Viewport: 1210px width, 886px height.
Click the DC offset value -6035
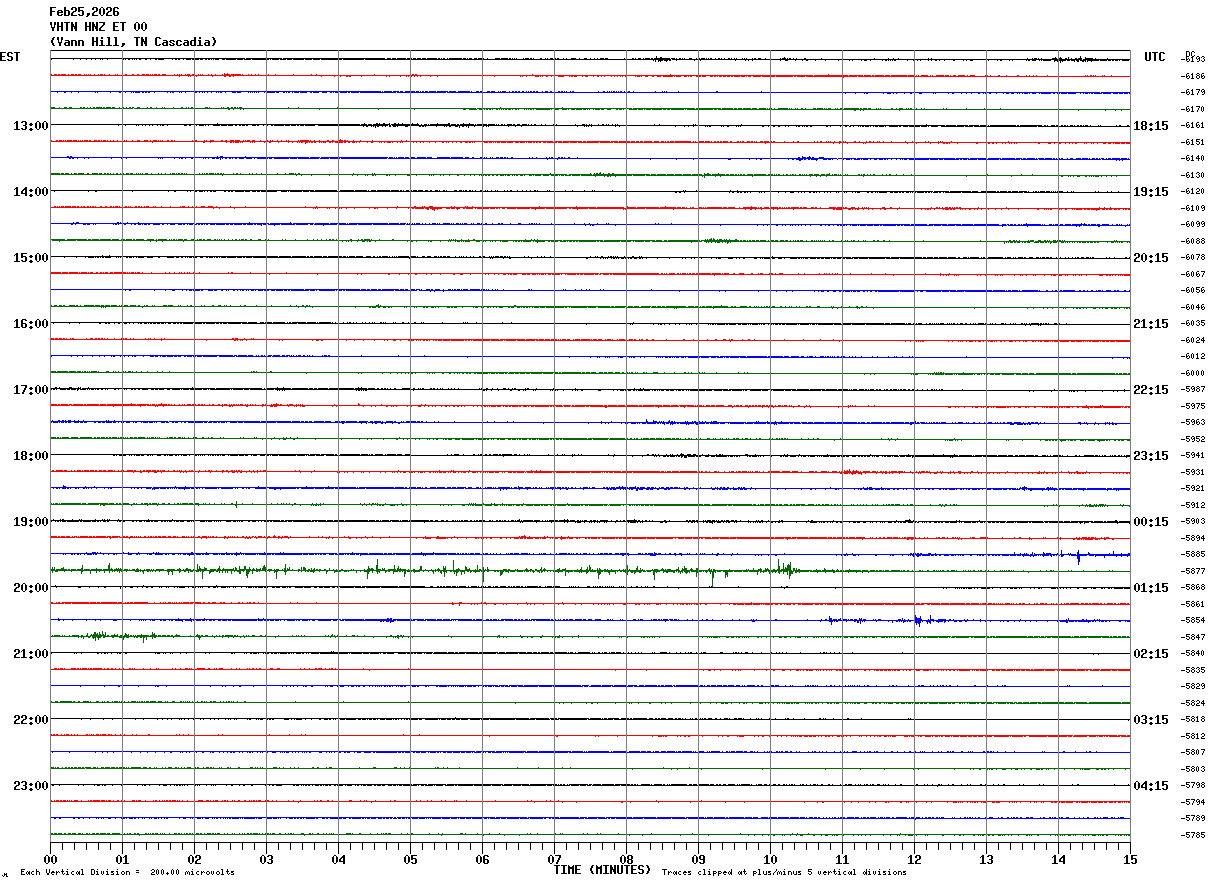click(1194, 324)
